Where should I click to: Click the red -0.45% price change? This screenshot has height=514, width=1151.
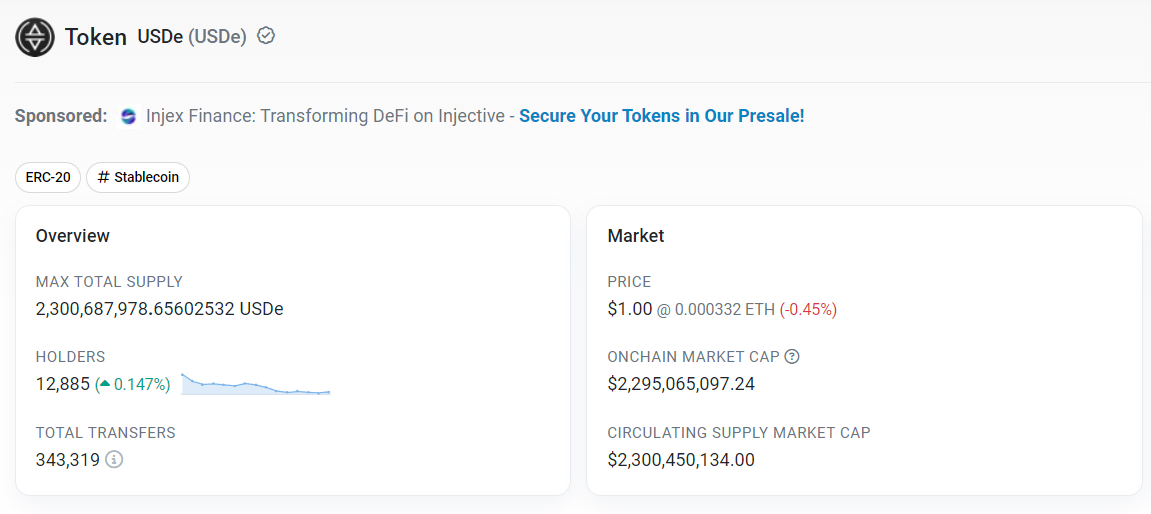(808, 310)
